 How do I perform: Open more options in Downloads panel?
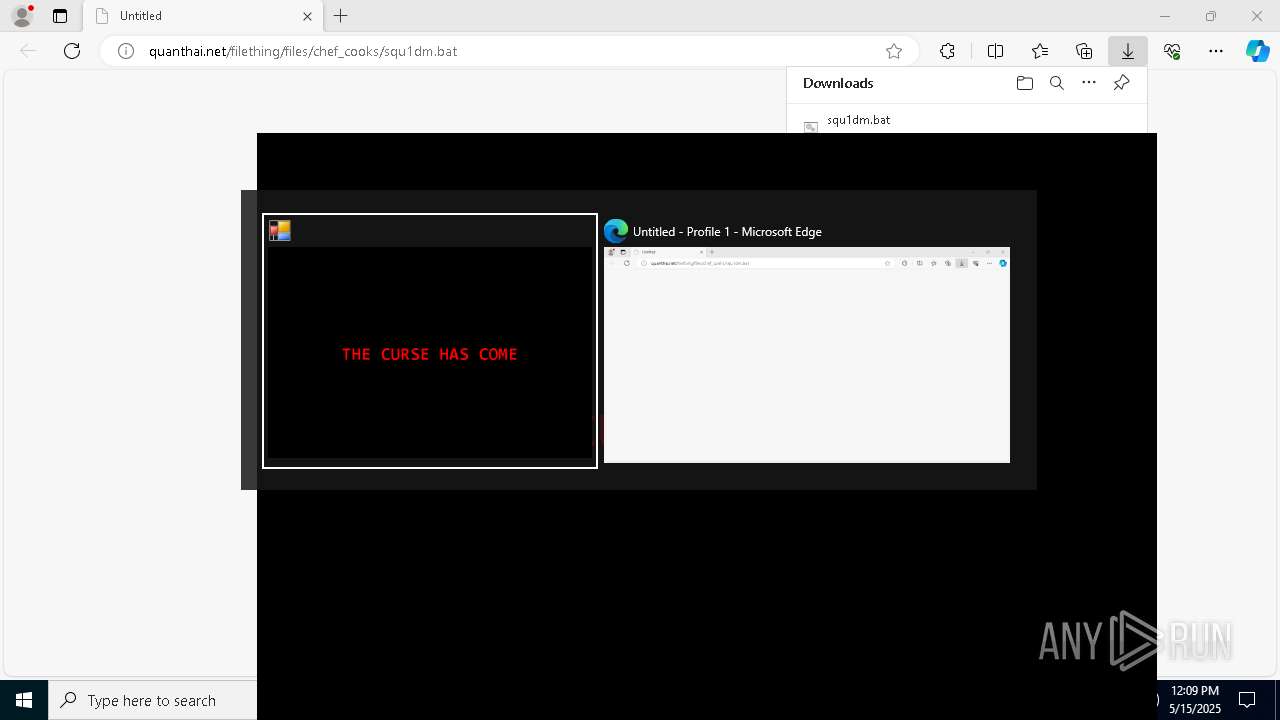click(1089, 83)
